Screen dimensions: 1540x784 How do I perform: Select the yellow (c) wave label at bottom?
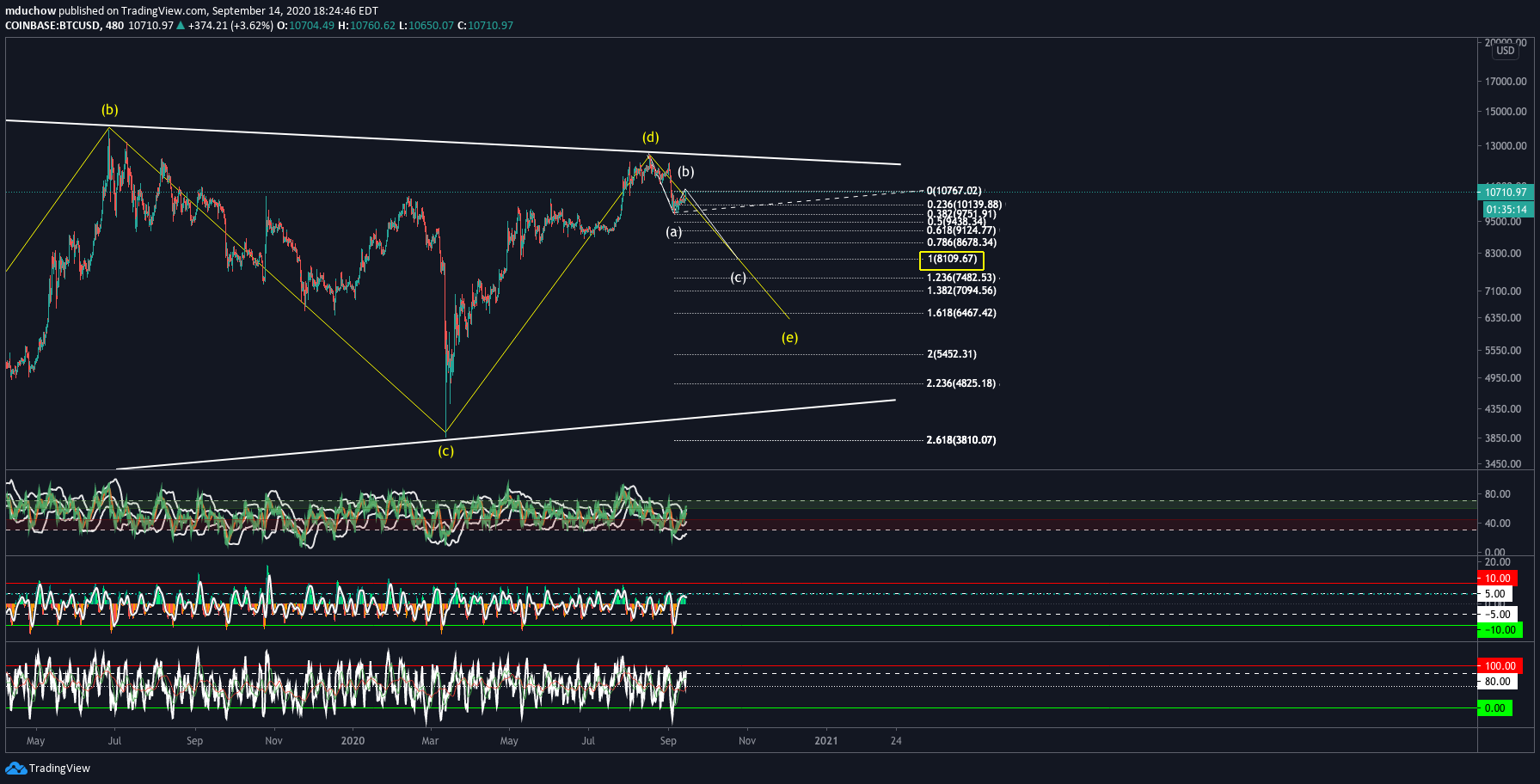[445, 451]
